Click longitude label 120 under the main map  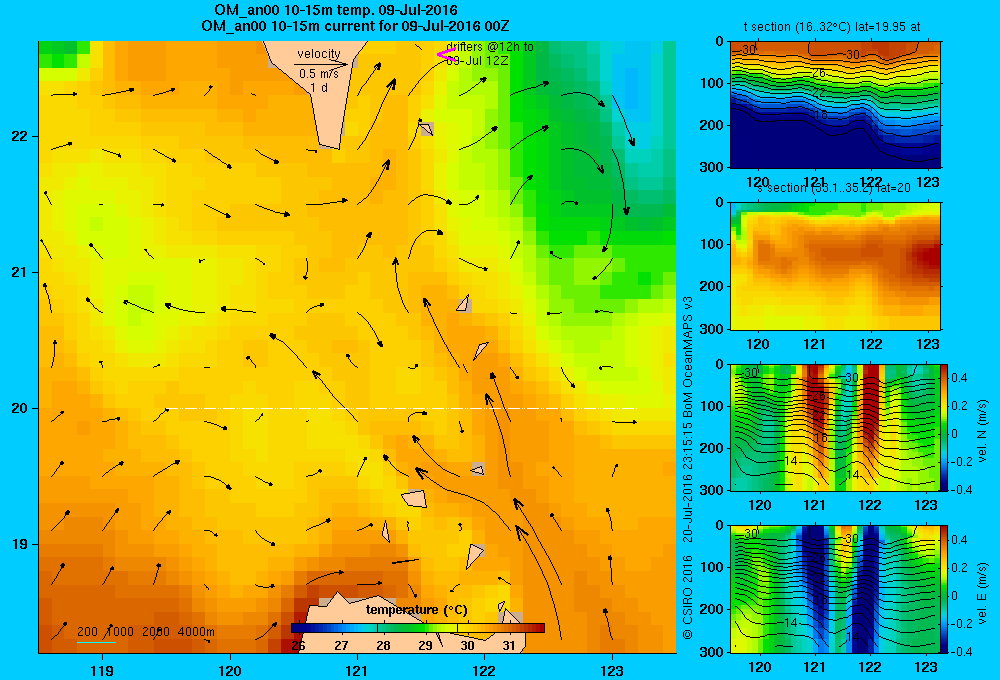pos(230,671)
